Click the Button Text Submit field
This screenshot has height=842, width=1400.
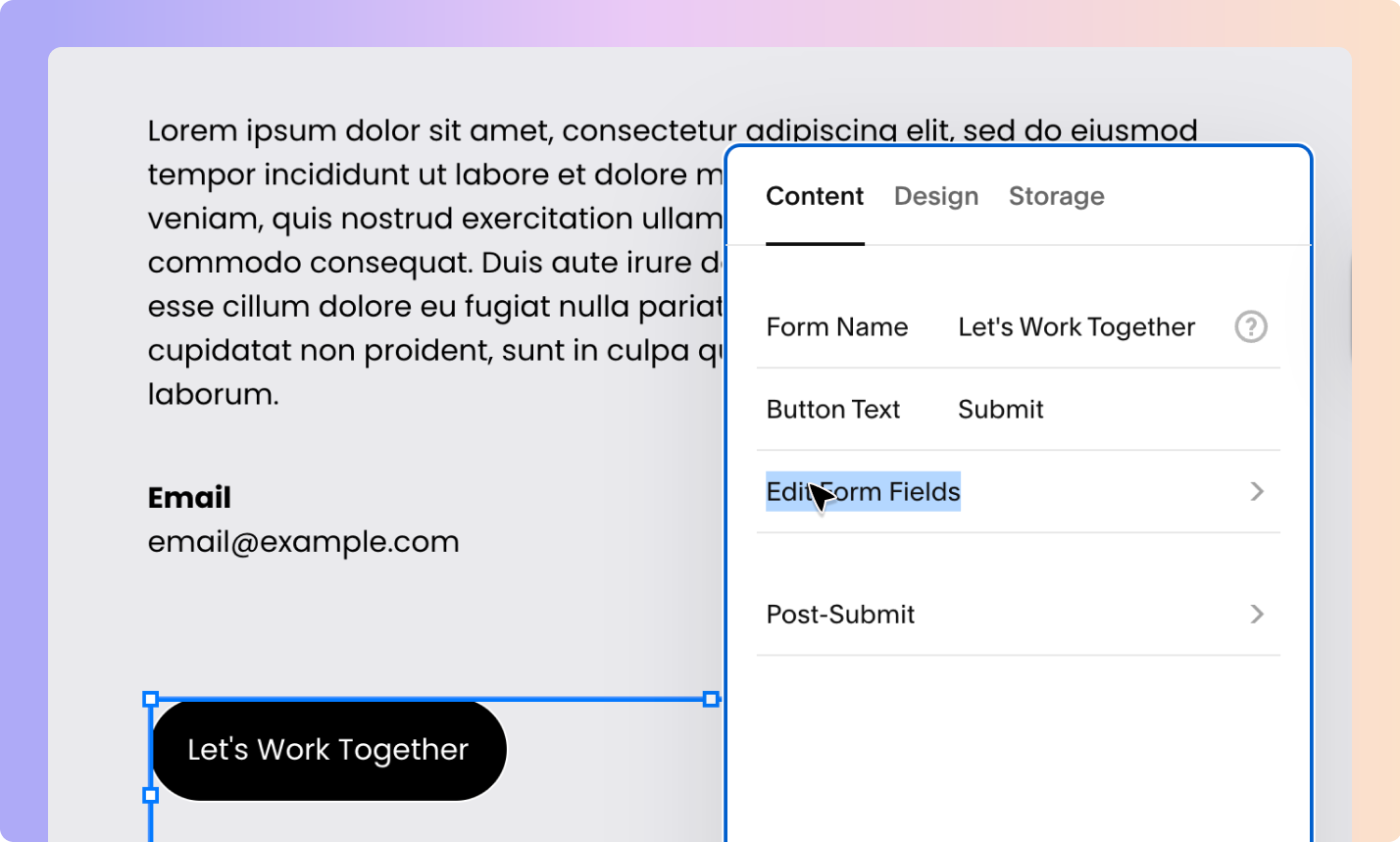[x=1001, y=410]
